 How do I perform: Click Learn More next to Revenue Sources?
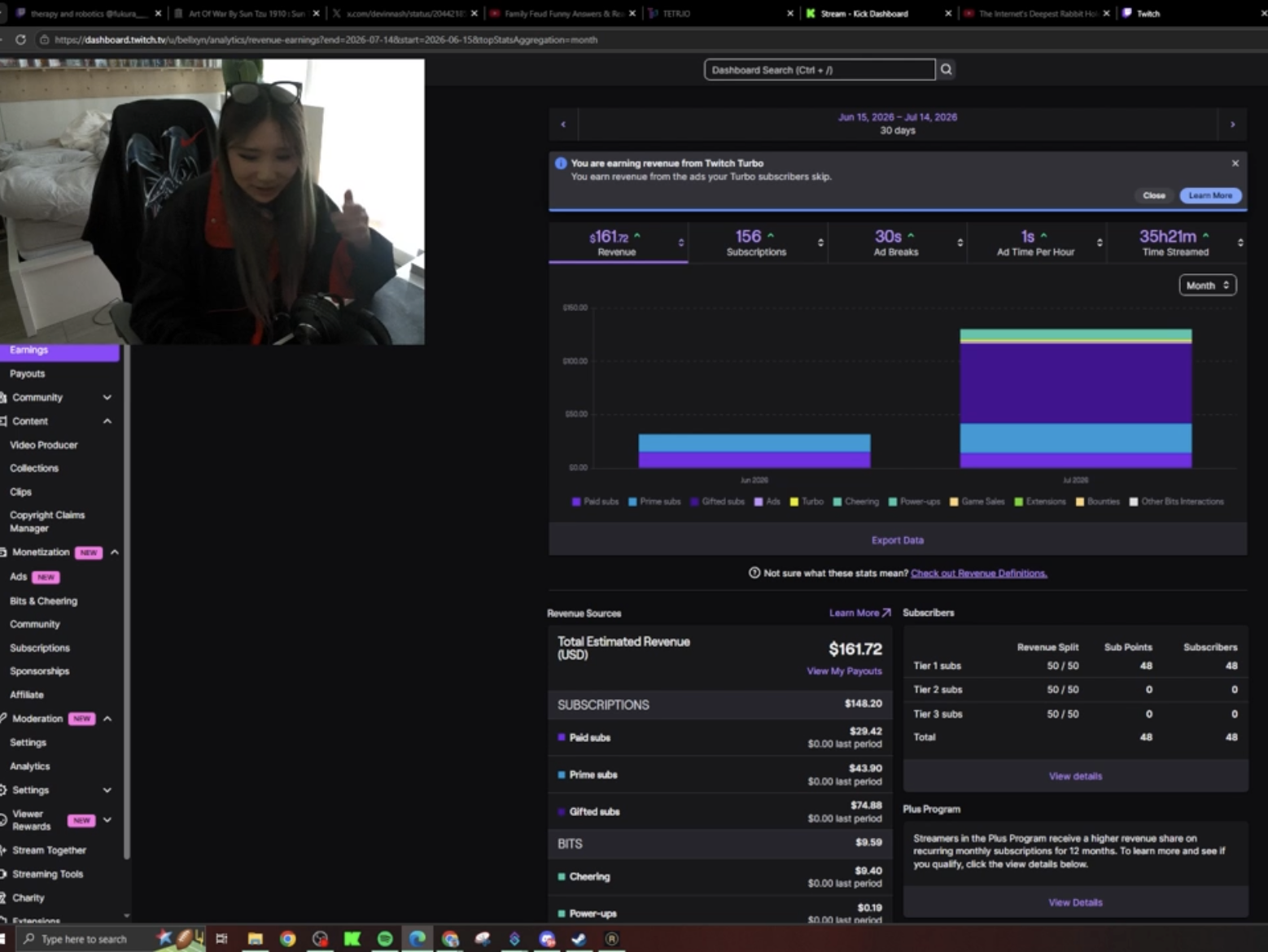[860, 613]
